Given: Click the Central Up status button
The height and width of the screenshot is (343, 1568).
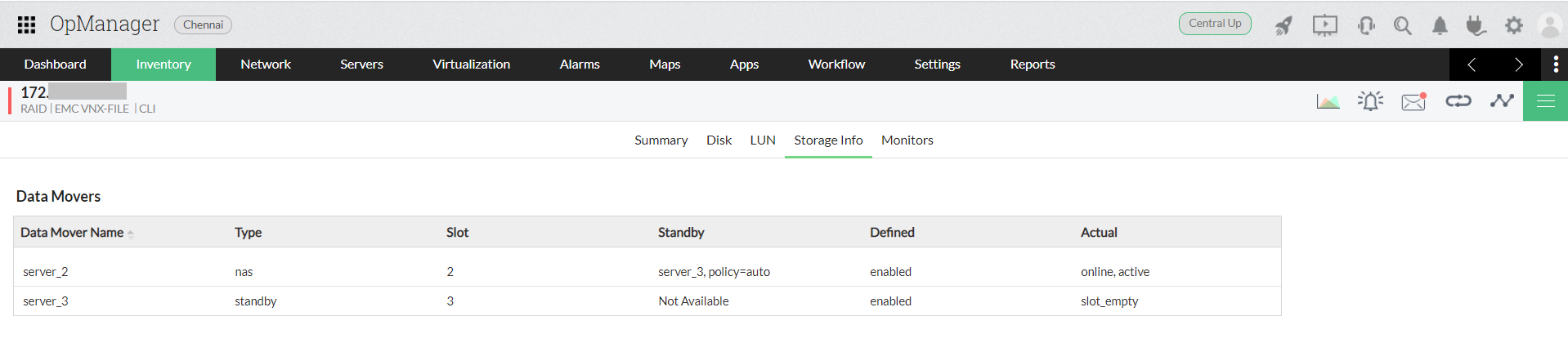Looking at the screenshot, I should [x=1215, y=24].
